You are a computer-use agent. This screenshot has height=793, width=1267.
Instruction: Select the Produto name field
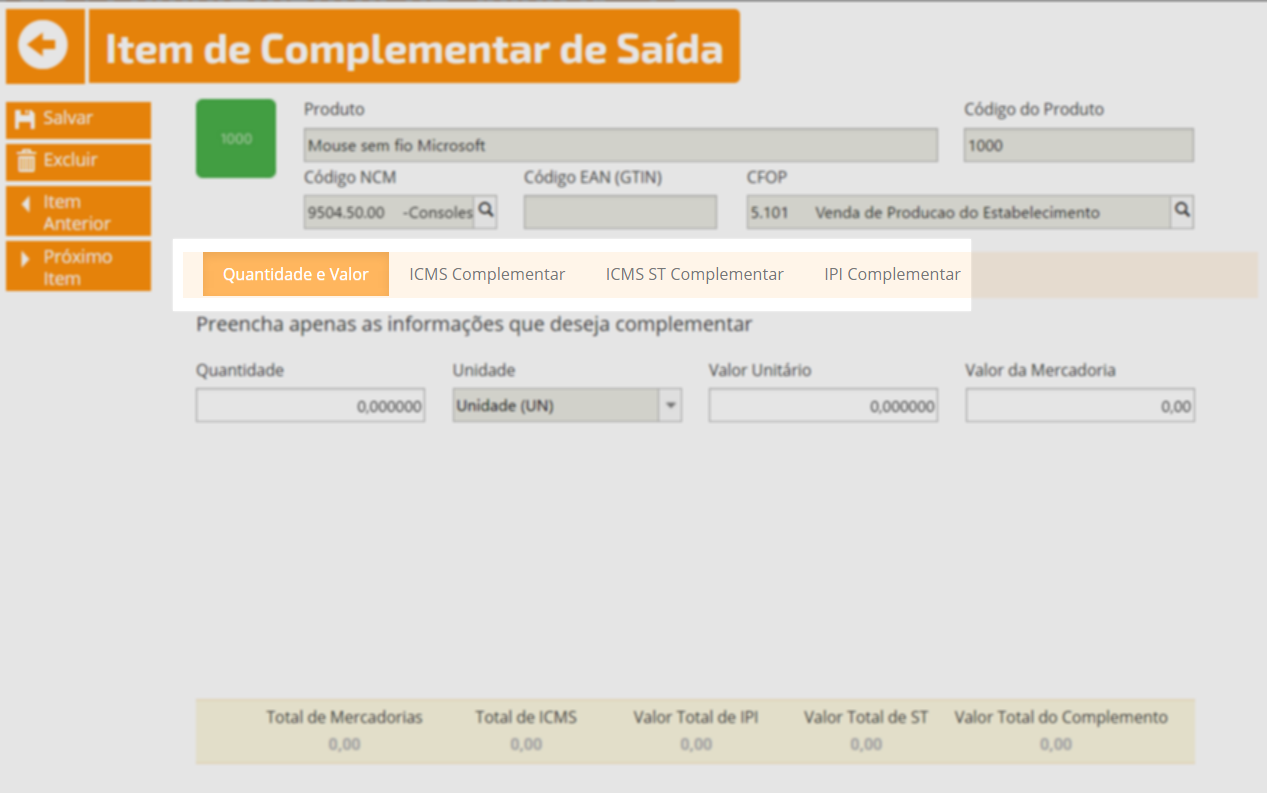tap(620, 145)
